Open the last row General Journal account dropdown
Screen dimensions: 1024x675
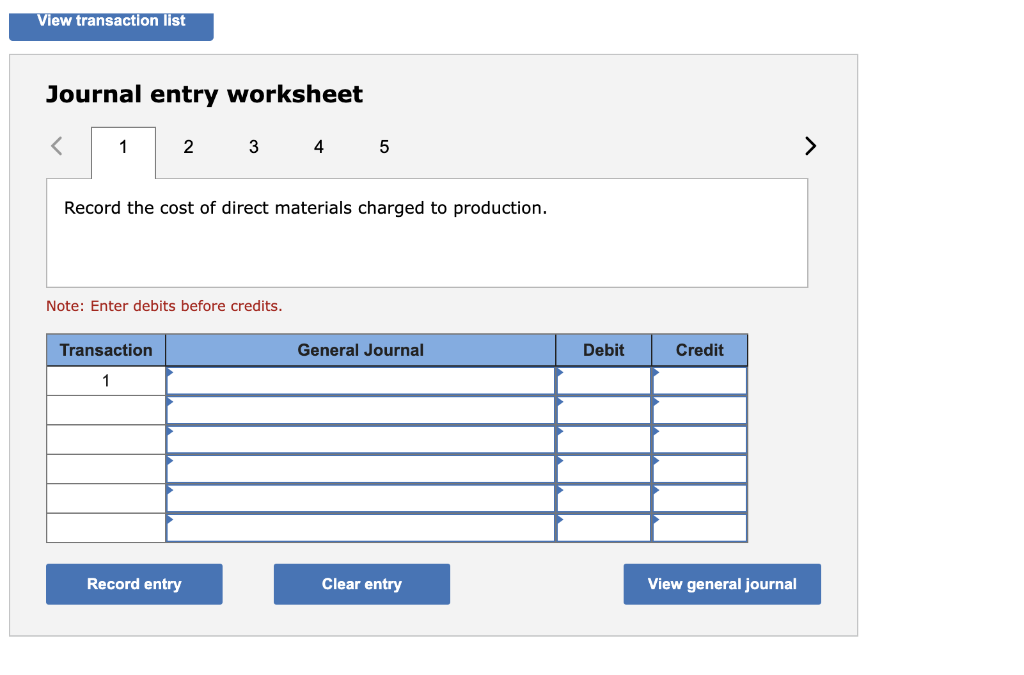tap(360, 528)
